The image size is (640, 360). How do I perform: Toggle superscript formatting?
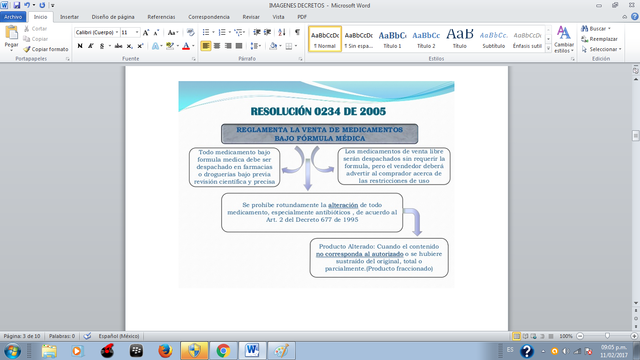click(140, 46)
